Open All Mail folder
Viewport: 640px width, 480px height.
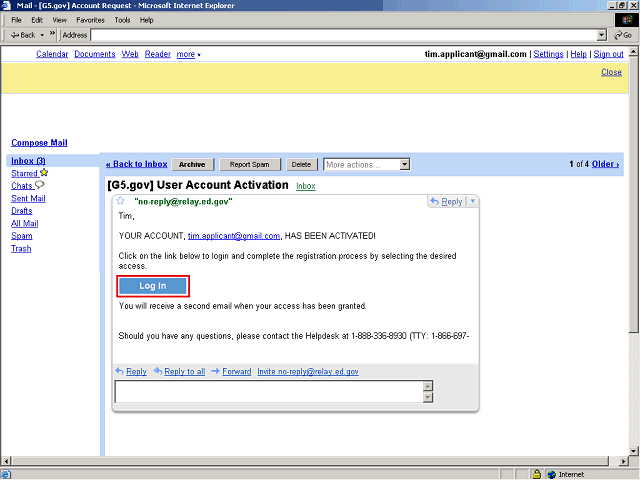pos(24,224)
